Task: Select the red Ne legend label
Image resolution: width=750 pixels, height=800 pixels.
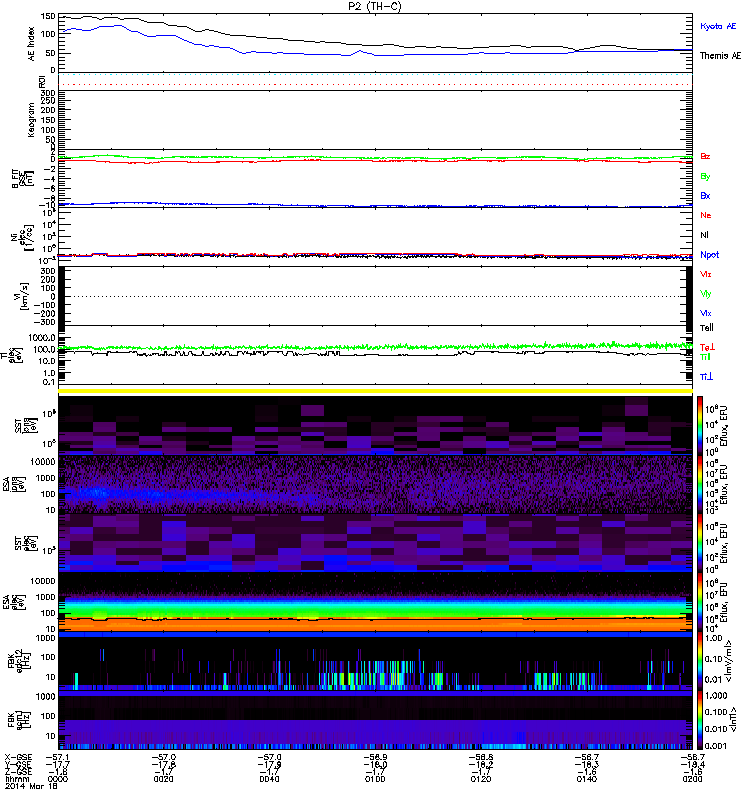Action: 706,215
